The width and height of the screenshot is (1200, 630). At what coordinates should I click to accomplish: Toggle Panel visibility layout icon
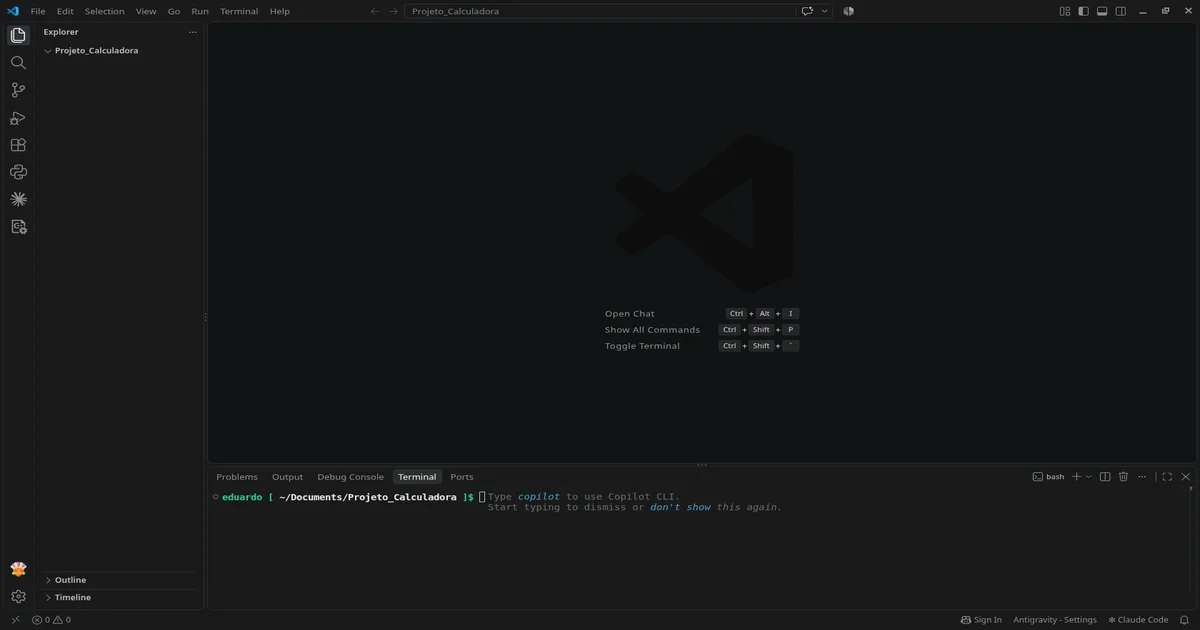(x=1102, y=11)
